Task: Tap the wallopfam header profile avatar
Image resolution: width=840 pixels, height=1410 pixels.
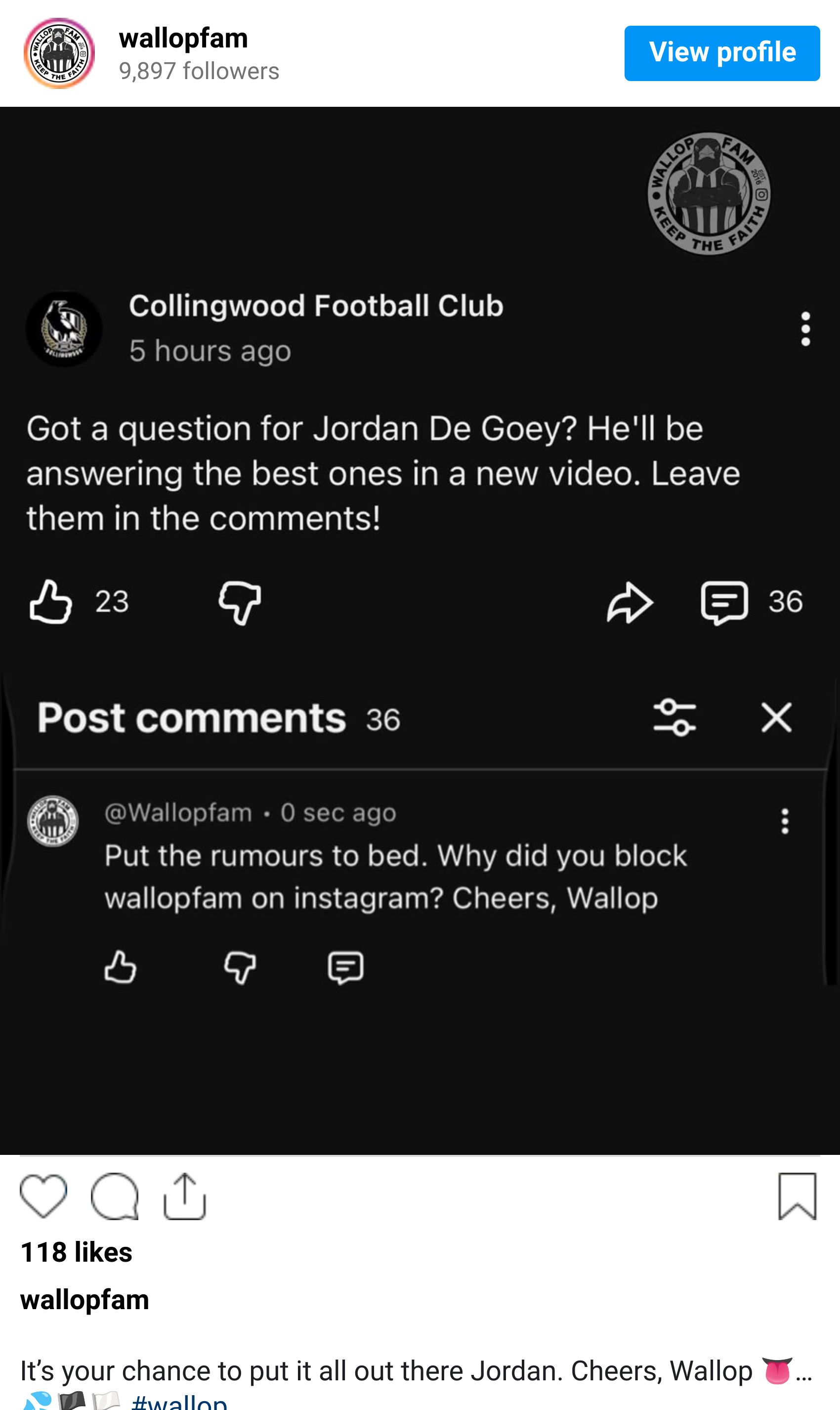Action: tap(59, 53)
